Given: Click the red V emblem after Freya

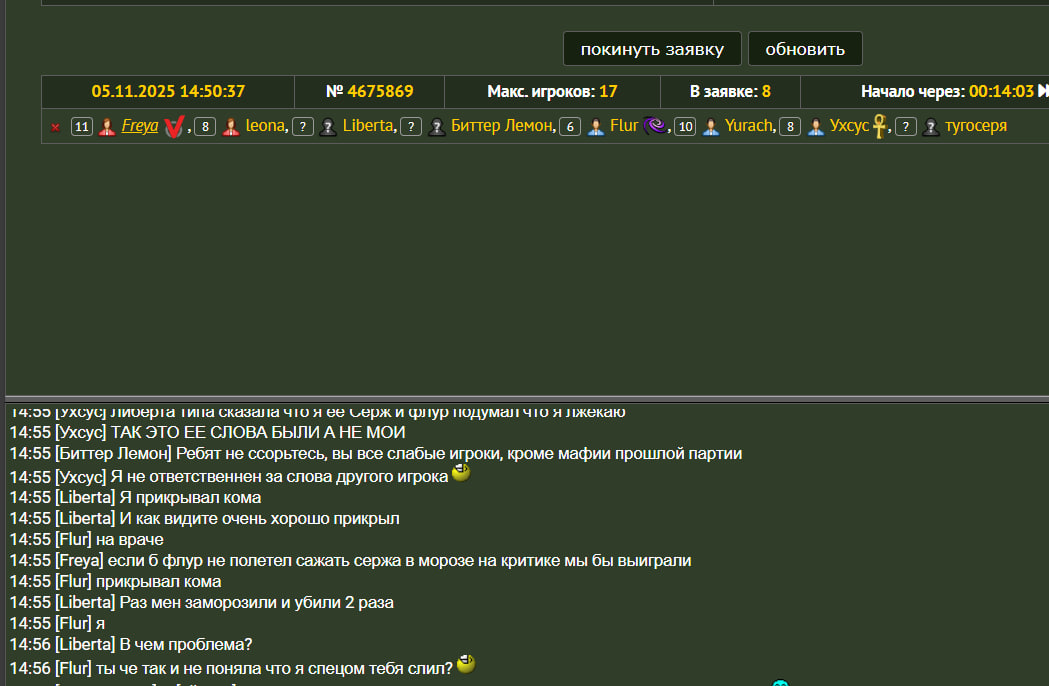Looking at the screenshot, I should (174, 126).
